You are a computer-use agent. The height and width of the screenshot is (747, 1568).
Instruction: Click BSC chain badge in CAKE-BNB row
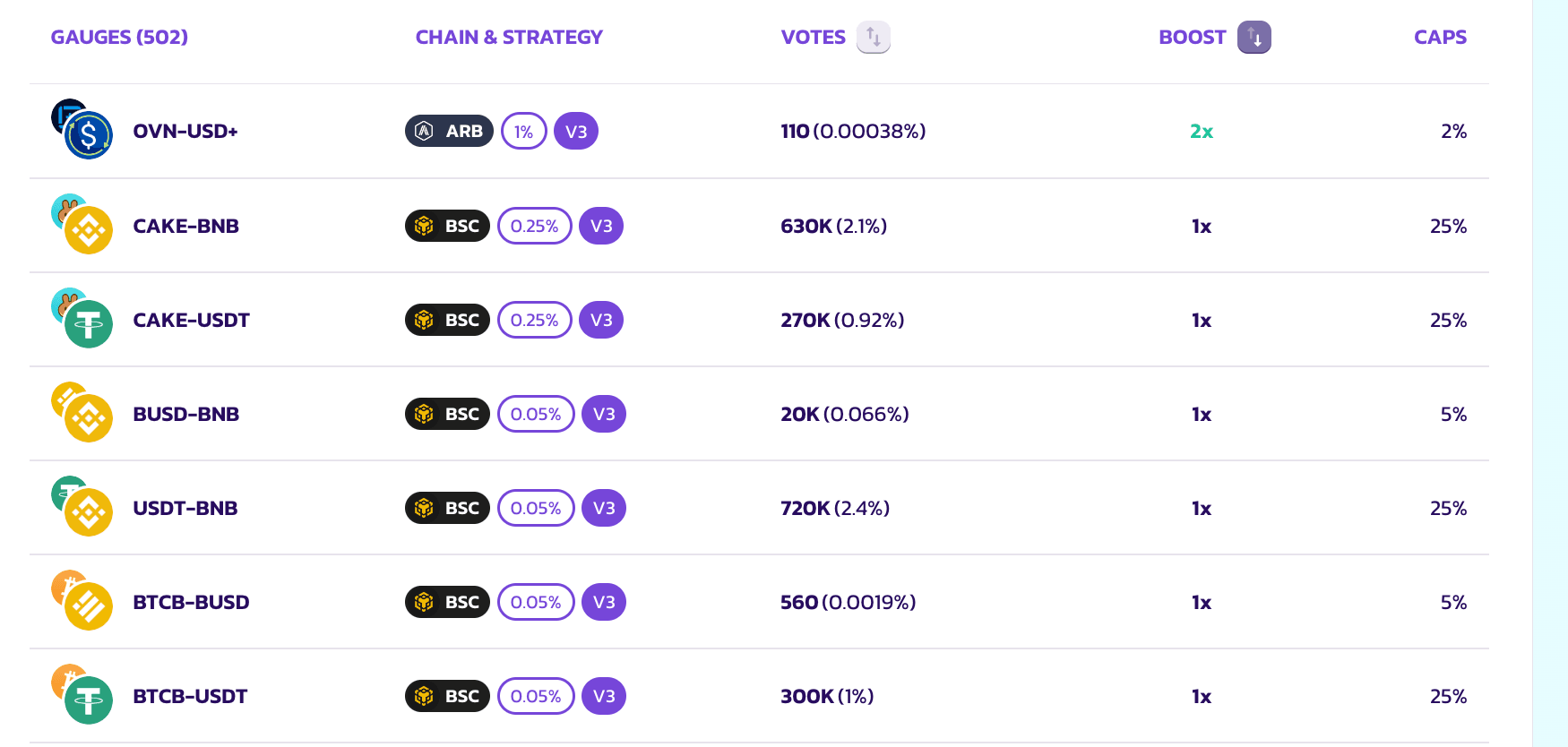[x=447, y=226]
